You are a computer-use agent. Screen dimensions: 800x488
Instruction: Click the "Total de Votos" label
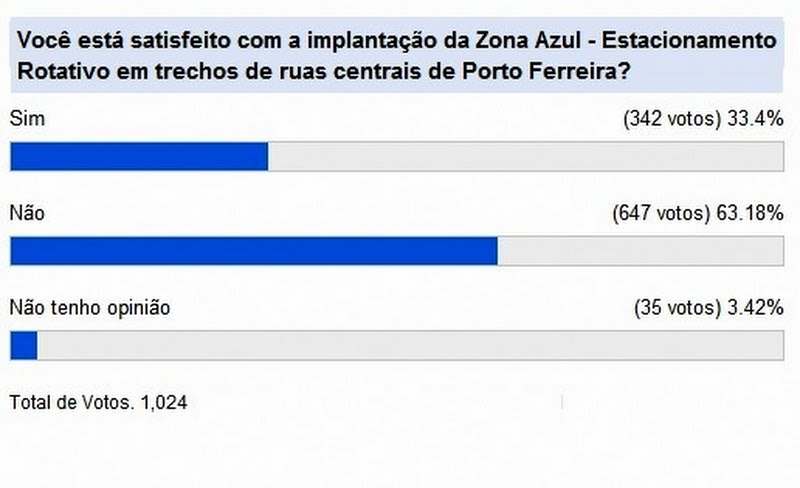70,402
